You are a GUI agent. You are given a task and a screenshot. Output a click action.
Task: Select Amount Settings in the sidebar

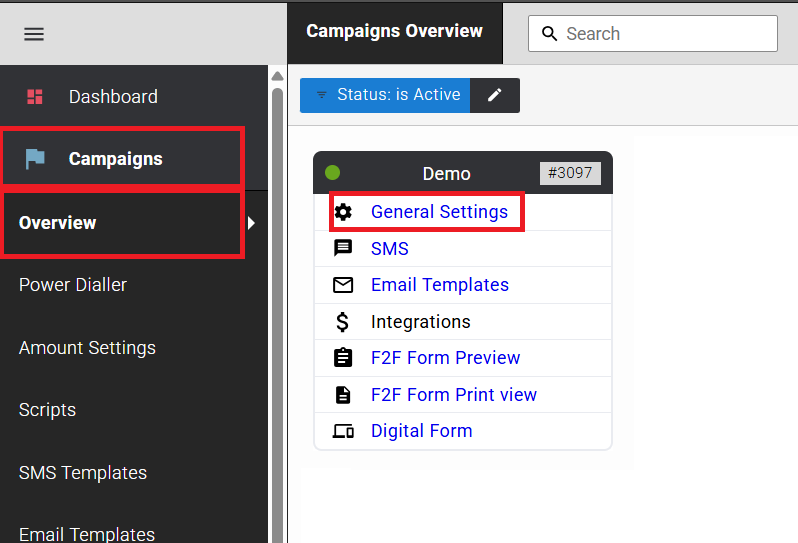[87, 348]
